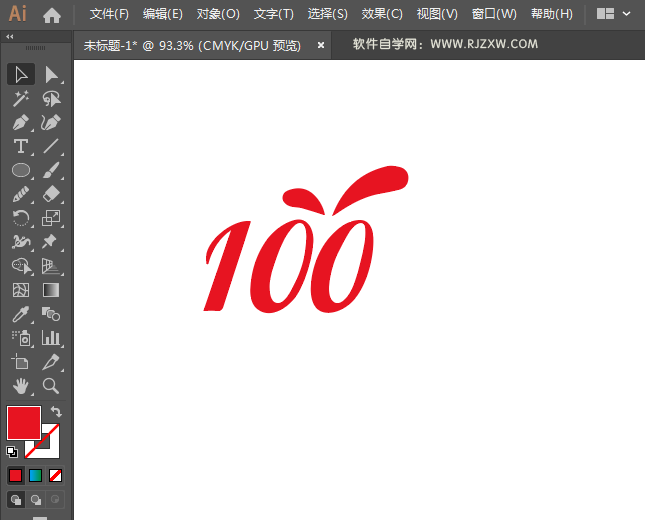Enable Draw Normal mode

point(16,500)
